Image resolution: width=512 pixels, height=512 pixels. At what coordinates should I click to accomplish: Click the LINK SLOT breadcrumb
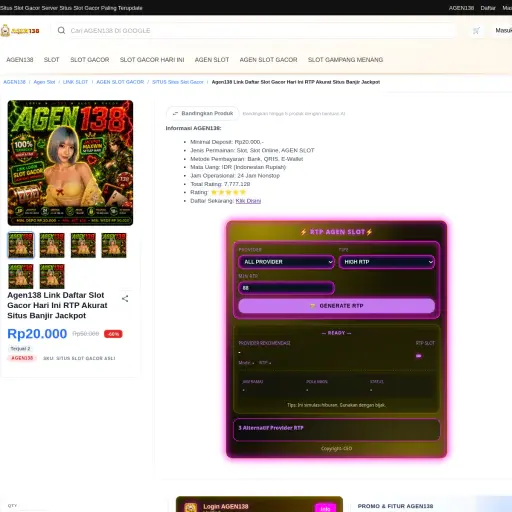pos(75,82)
